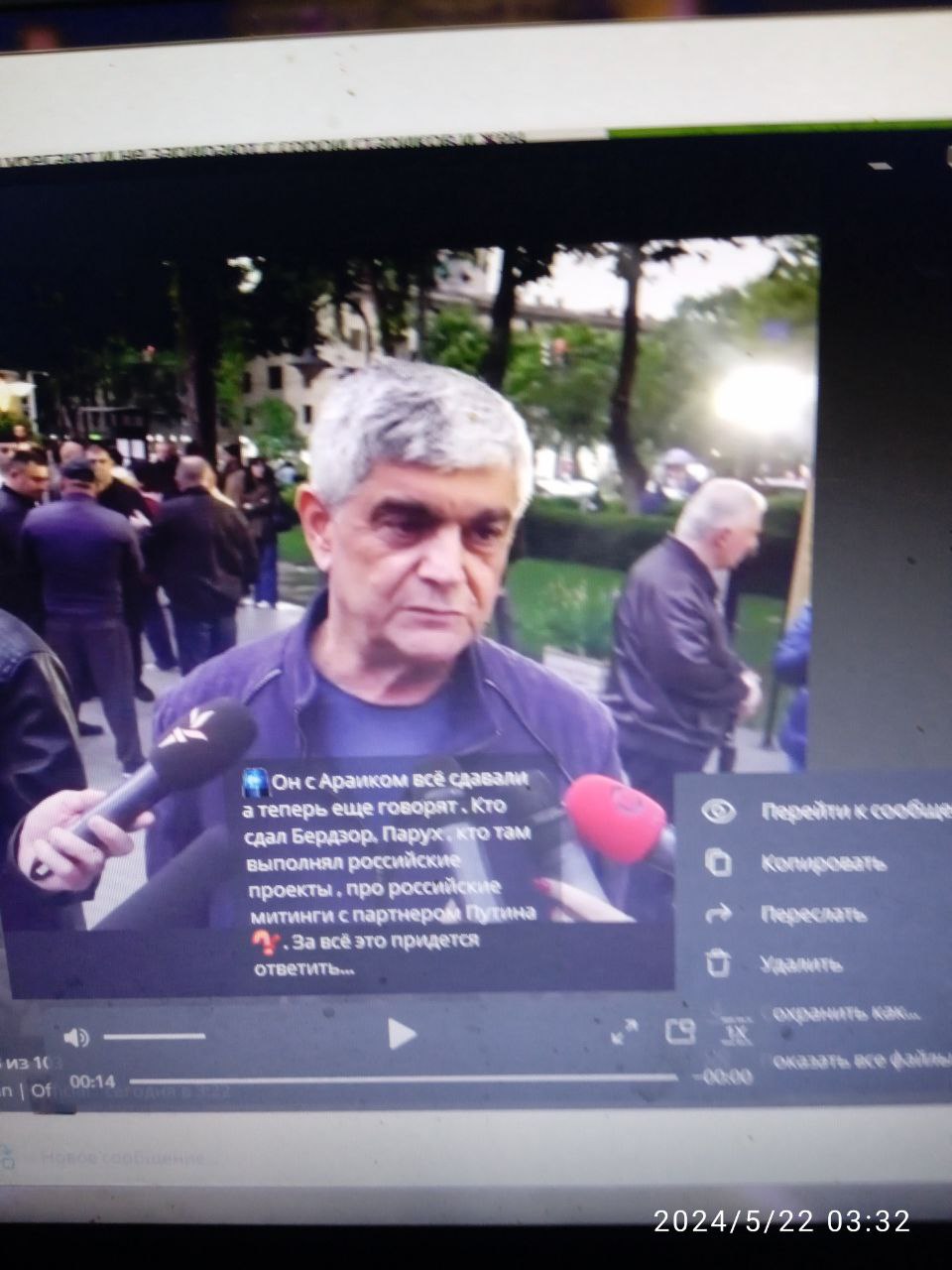Click the video frame of interviewed man

tap(416, 496)
